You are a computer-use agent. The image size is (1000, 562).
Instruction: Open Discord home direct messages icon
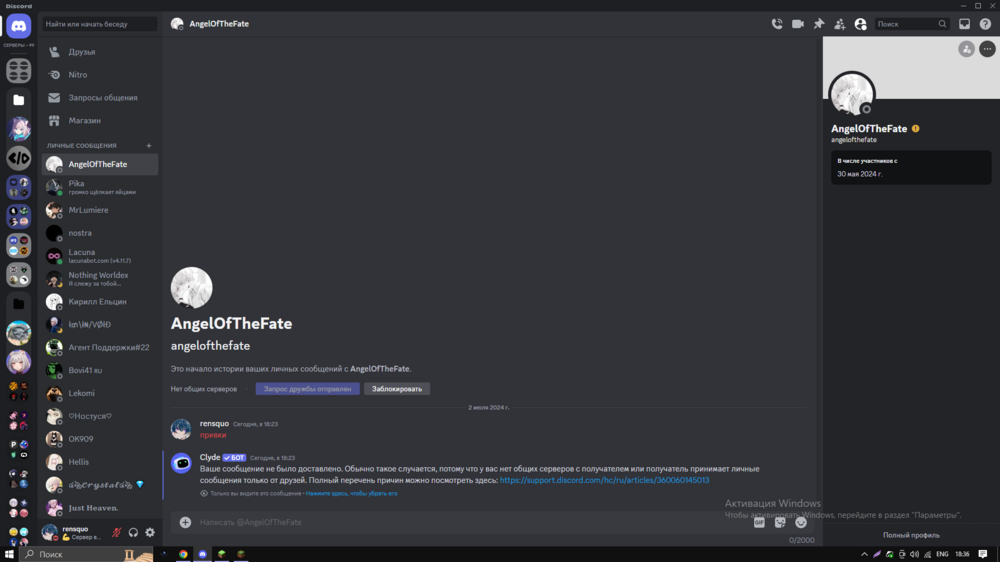click(18, 26)
